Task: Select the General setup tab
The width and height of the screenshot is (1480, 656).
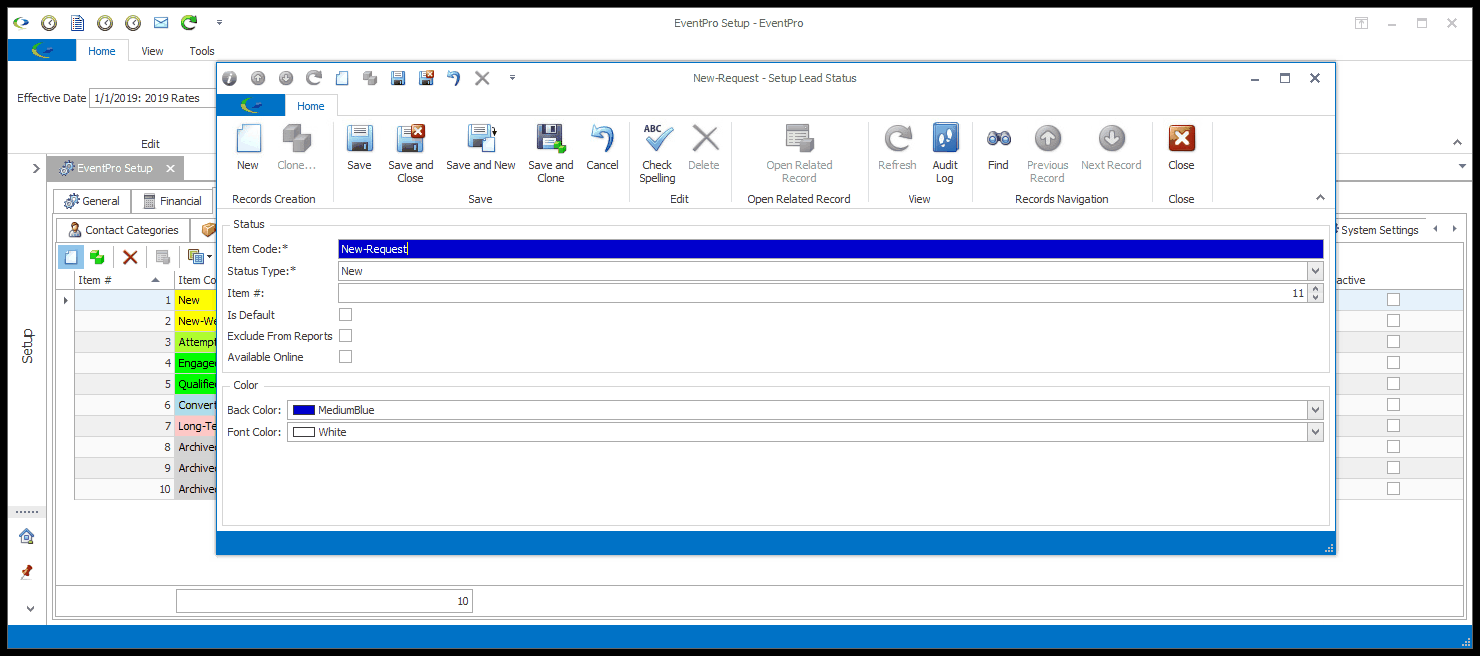Action: click(x=91, y=201)
